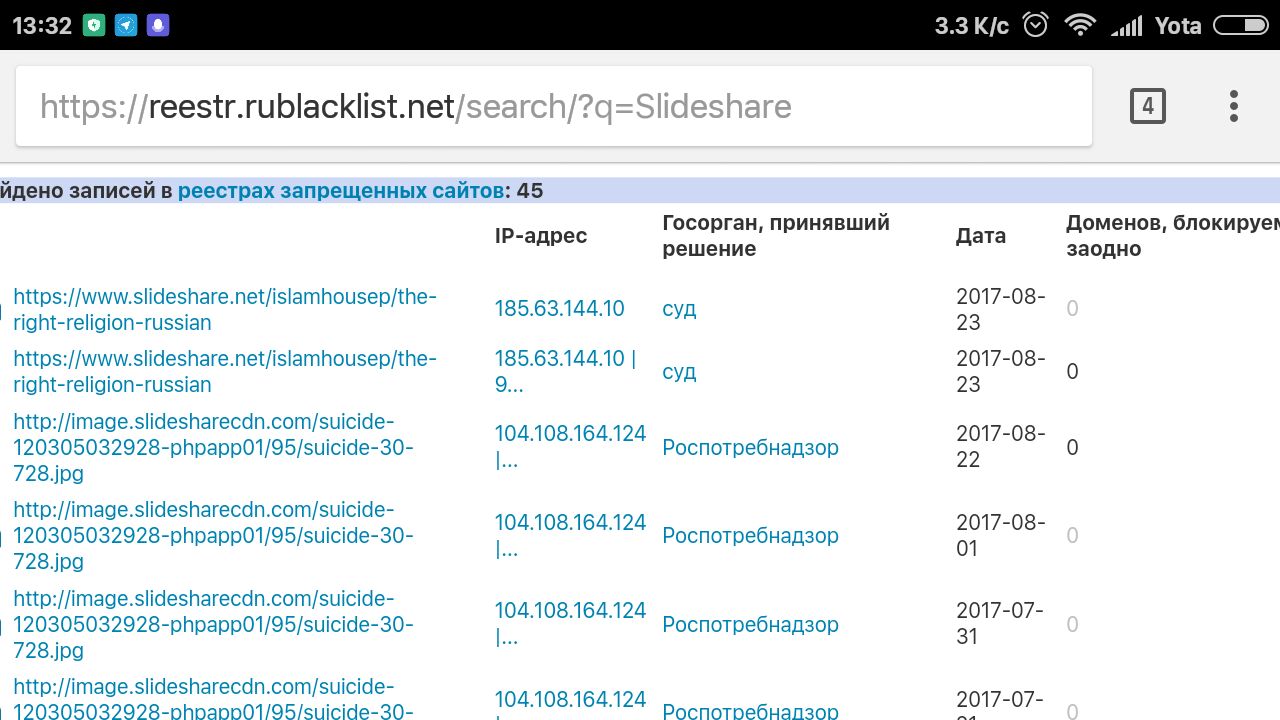Click date 2017-08-22 cell
1280x720 pixels.
1001,447
